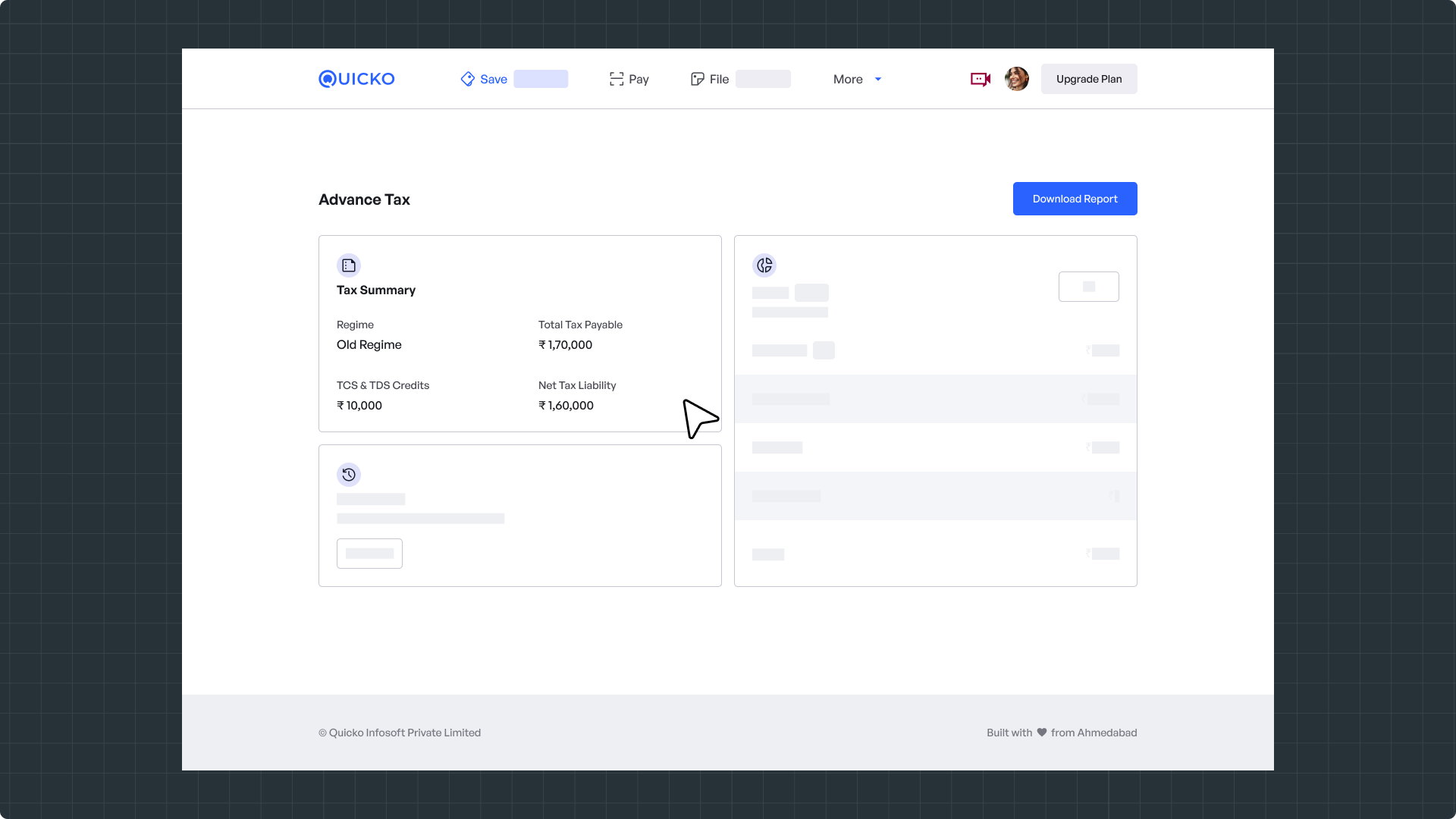The height and width of the screenshot is (819, 1456).
Task: Click the red video call icon
Action: [x=981, y=79]
